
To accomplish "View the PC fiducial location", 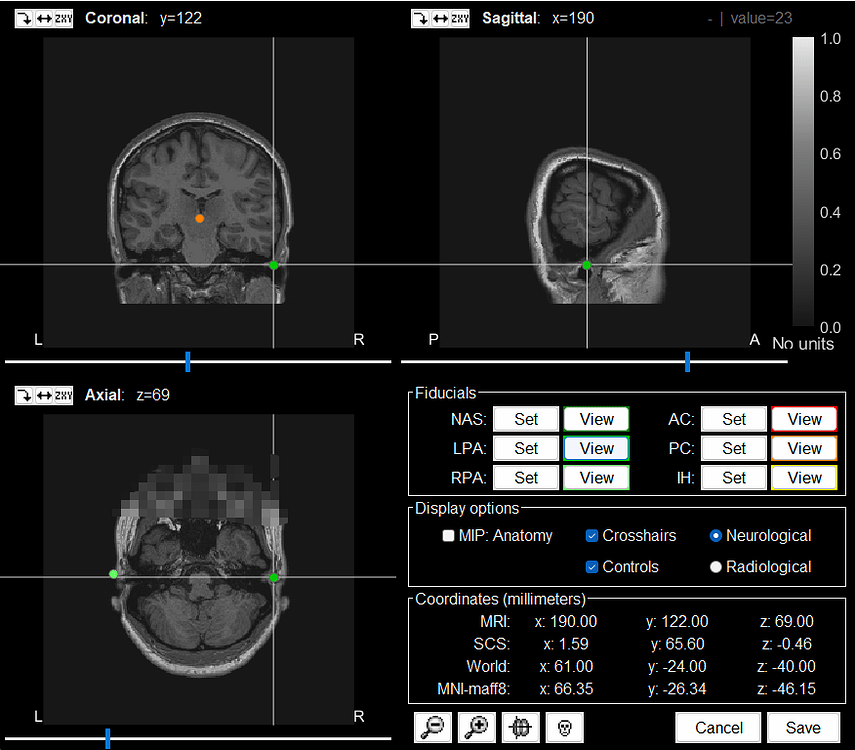I will click(804, 448).
